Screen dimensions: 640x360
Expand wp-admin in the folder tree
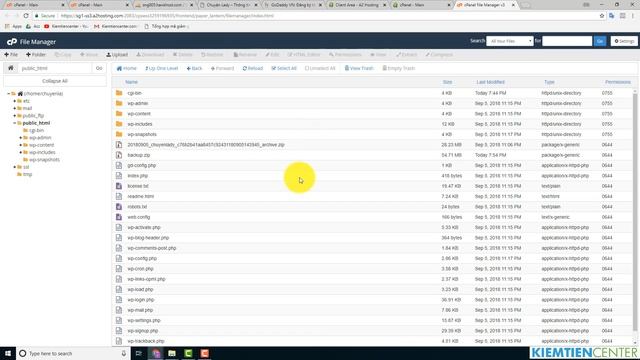[21, 138]
